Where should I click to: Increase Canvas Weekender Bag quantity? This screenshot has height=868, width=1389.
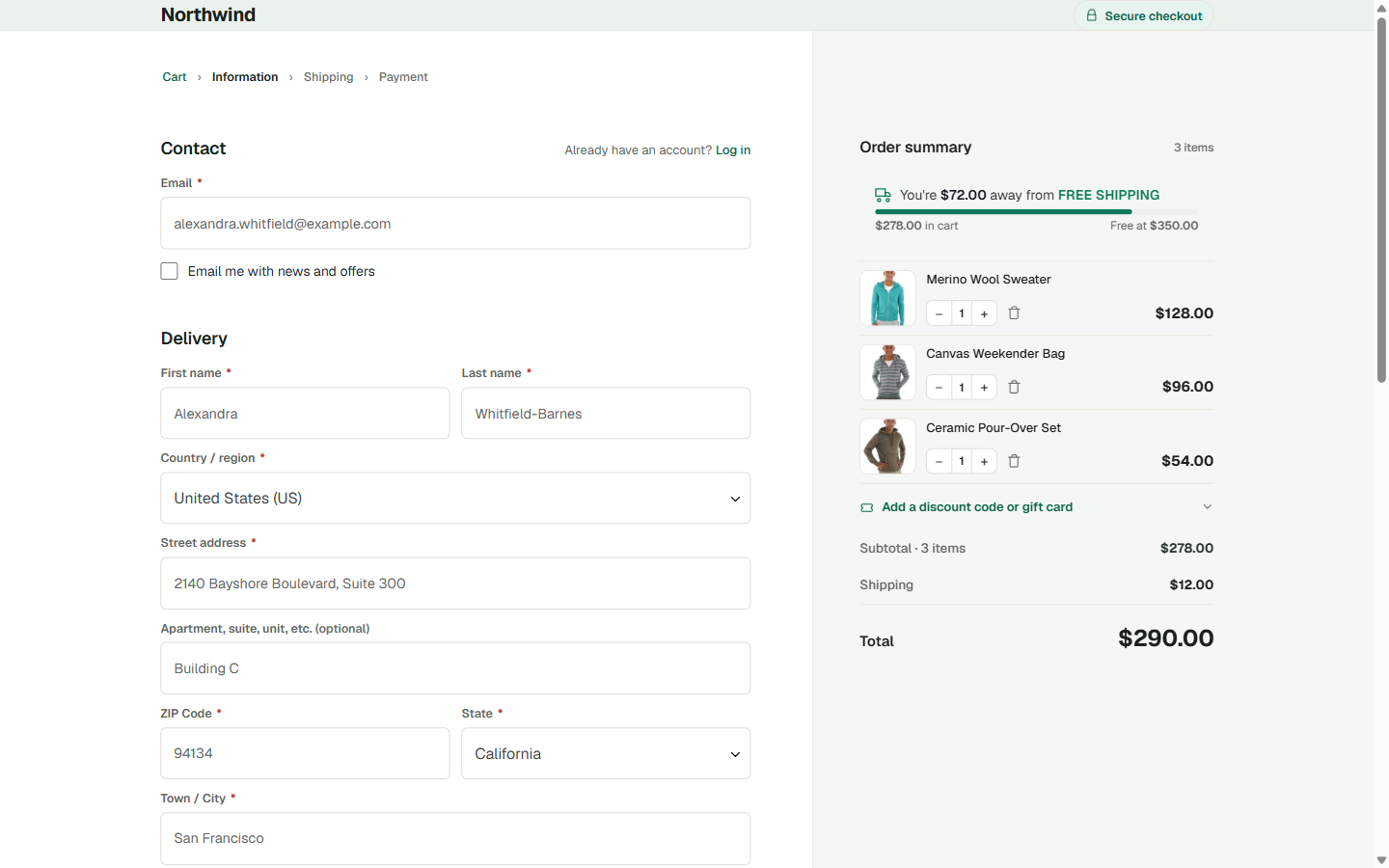[x=984, y=387]
